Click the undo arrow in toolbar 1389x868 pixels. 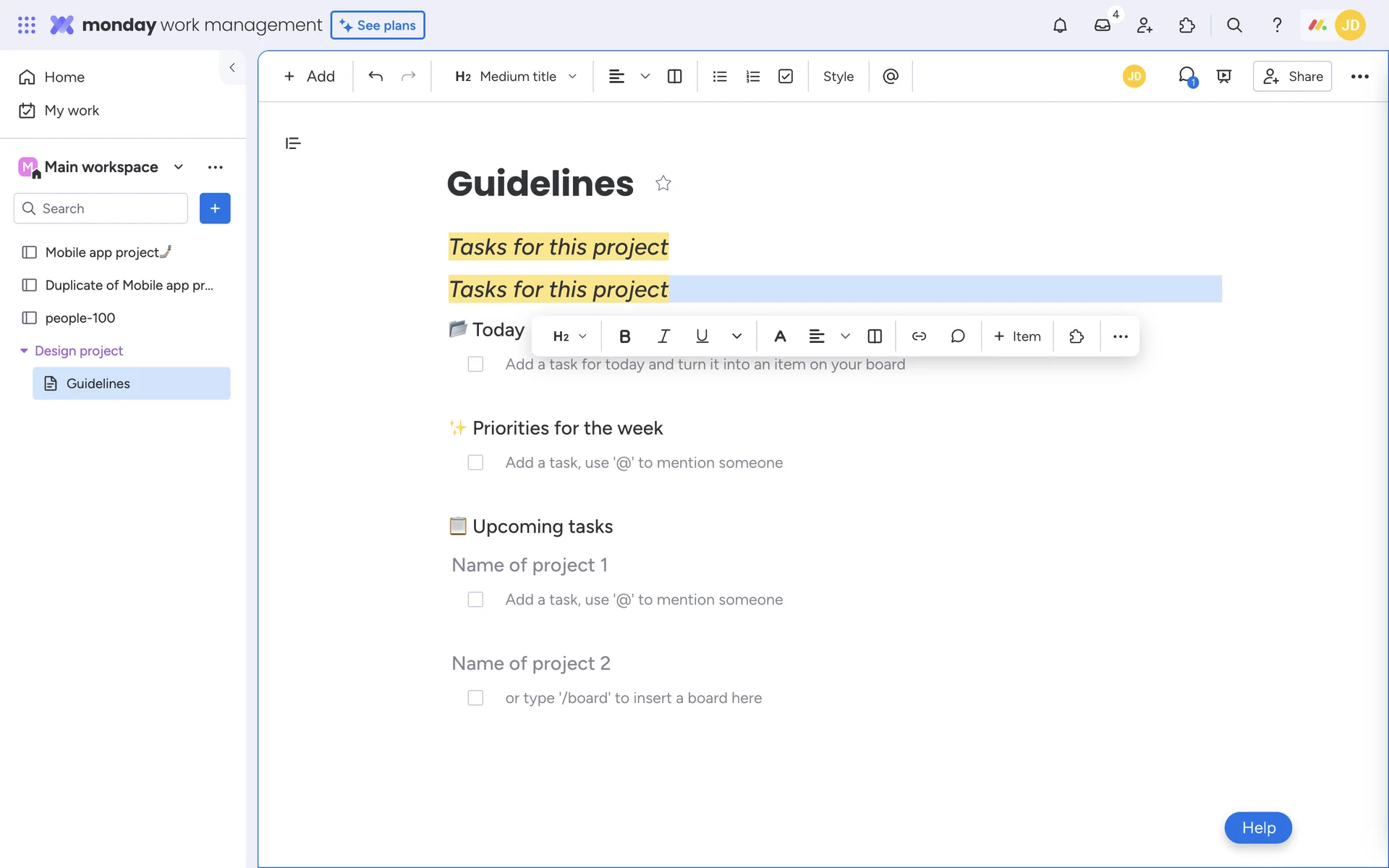point(375,77)
